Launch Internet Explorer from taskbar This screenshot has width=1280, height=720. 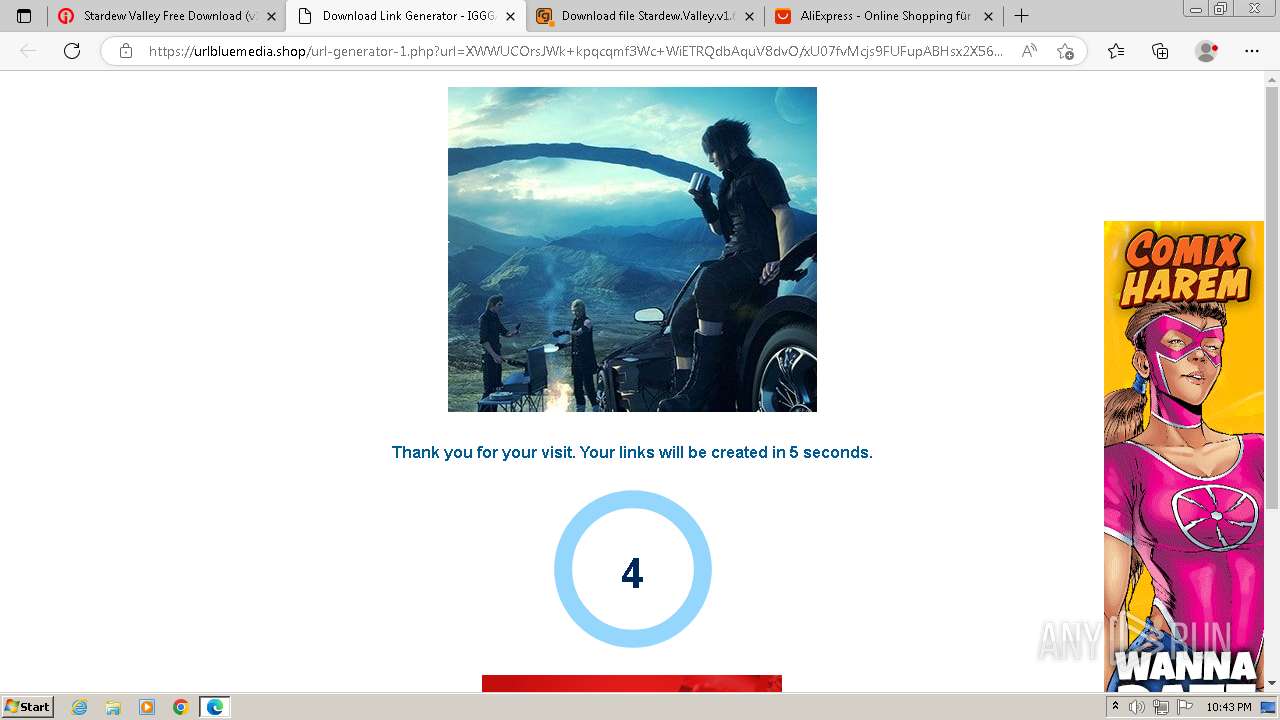(x=80, y=707)
